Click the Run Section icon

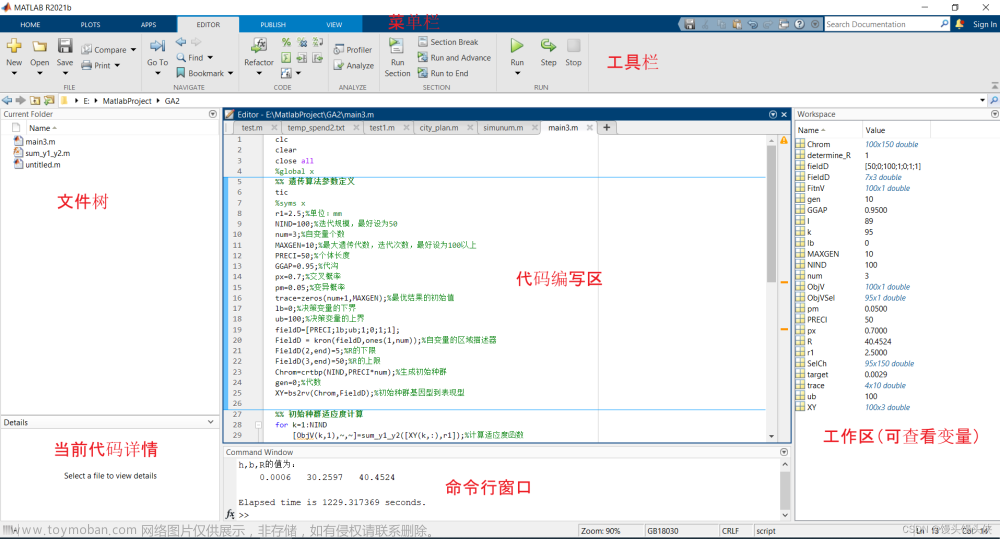point(397,46)
